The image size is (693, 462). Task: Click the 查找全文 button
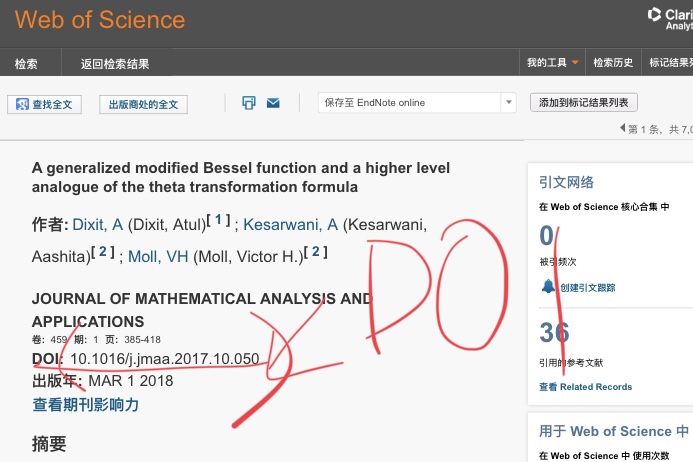click(x=44, y=104)
